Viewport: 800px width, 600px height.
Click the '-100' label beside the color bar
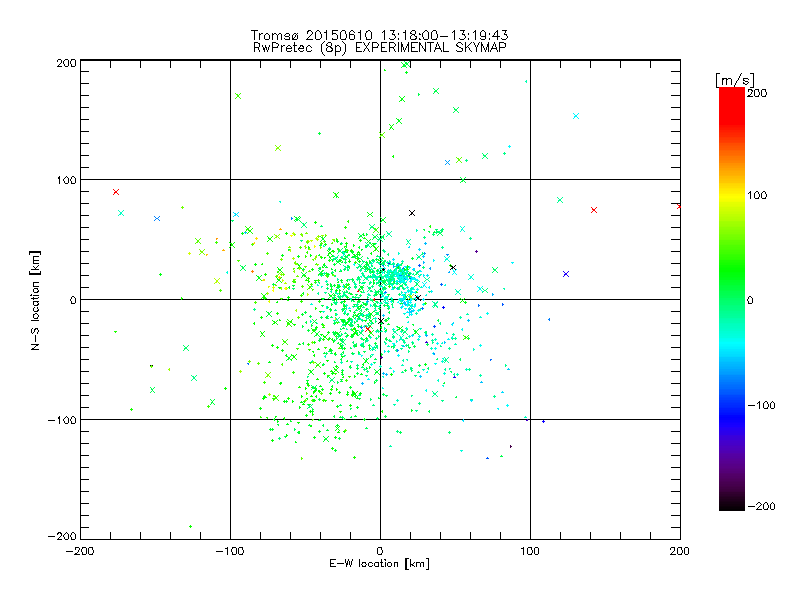point(761,406)
